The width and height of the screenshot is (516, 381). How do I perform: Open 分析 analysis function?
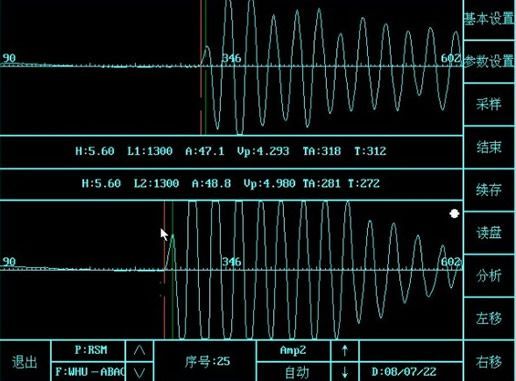click(489, 276)
